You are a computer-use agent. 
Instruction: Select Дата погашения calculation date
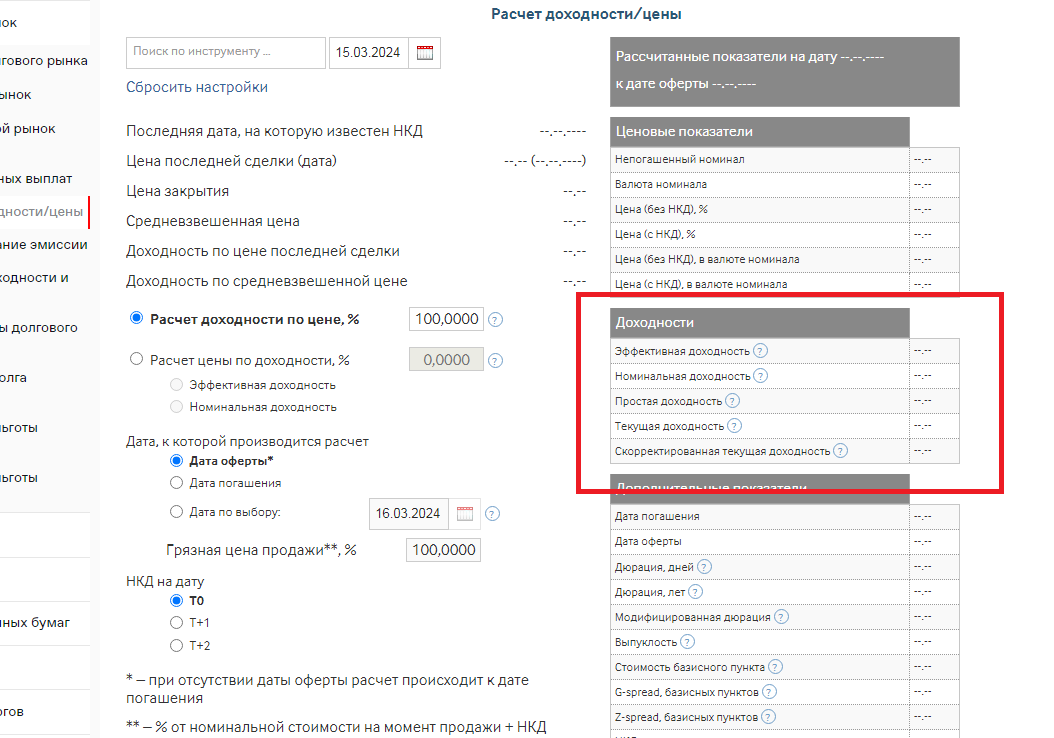[176, 483]
